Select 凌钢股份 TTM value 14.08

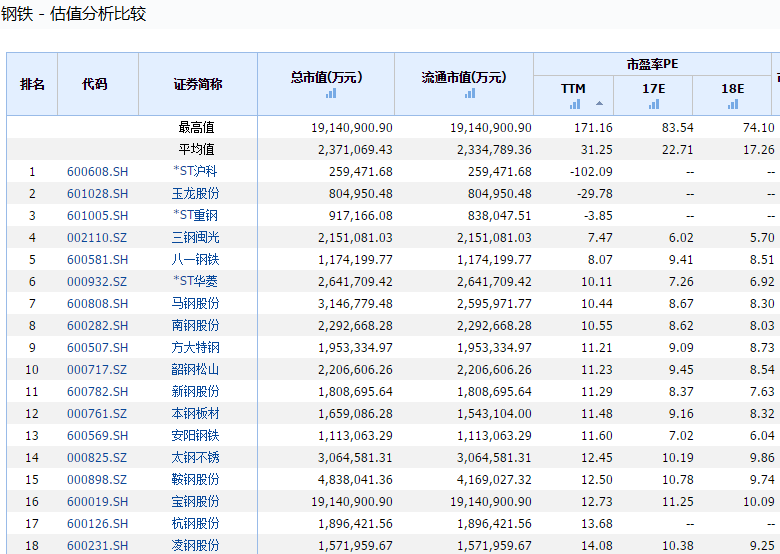click(x=597, y=546)
